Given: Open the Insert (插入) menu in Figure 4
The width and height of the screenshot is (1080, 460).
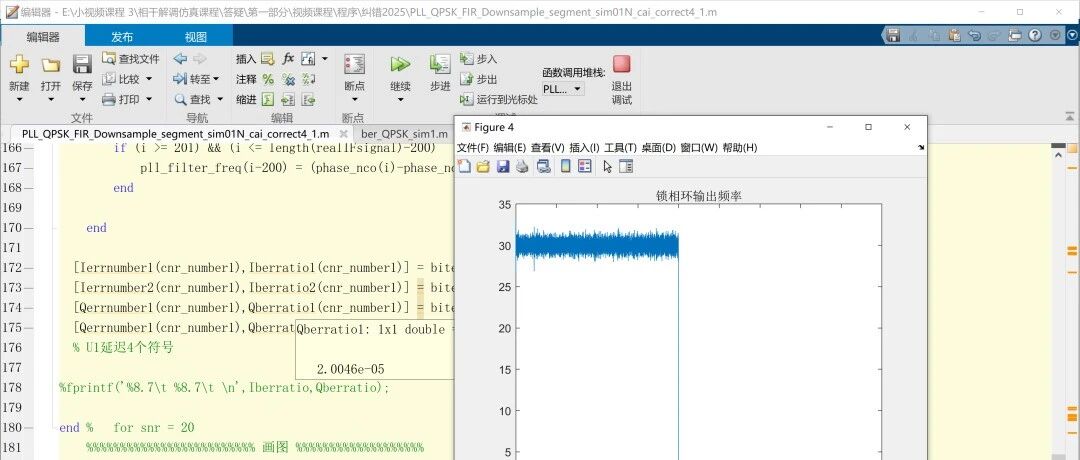Looking at the screenshot, I should tap(585, 147).
